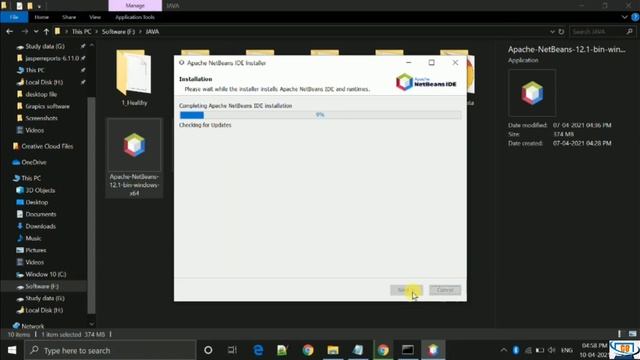The height and width of the screenshot is (360, 640).
Task: Click the Cancel button in installer
Action: click(x=445, y=290)
